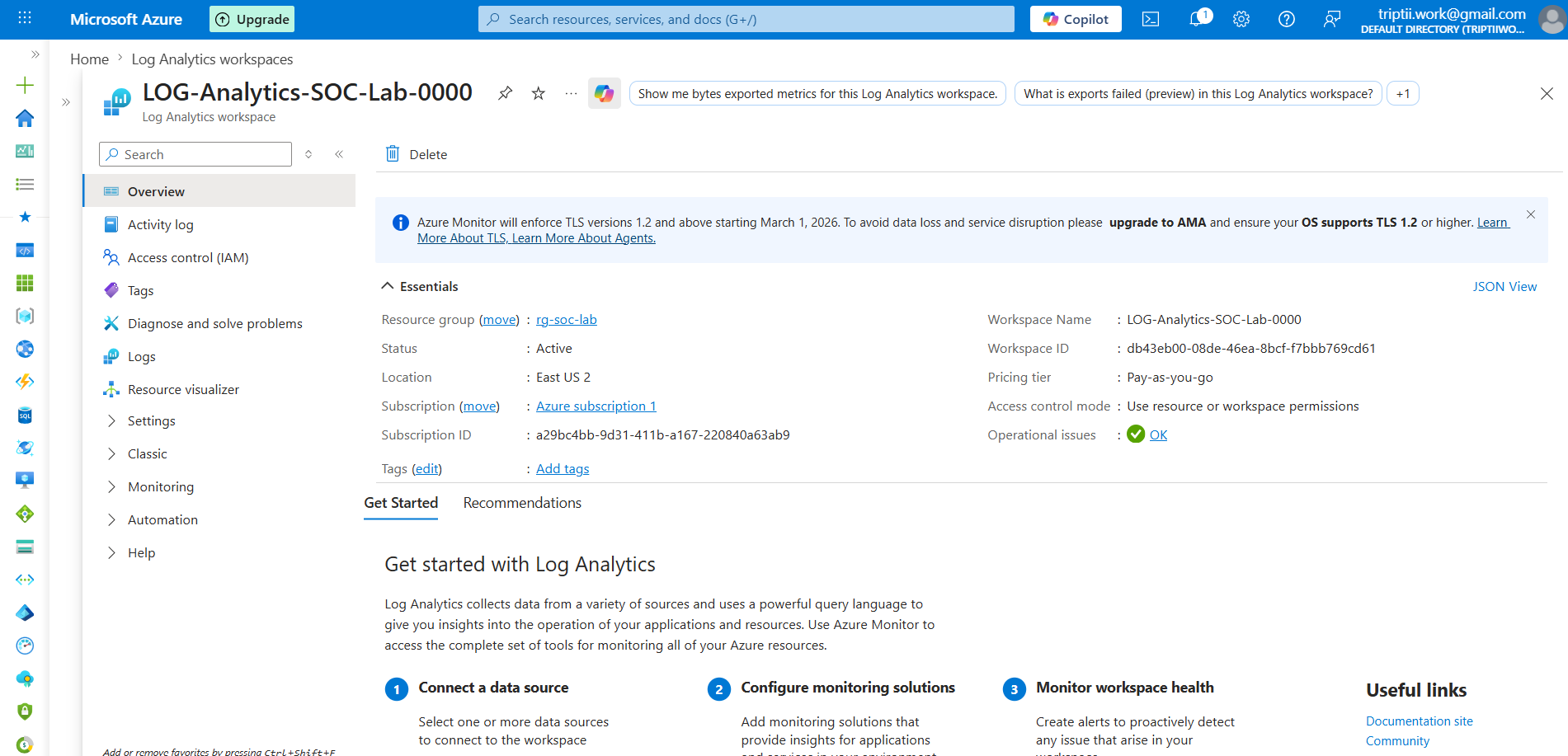The image size is (1568, 756).
Task: Open the Monitor gauge icon in sidebar
Action: (x=25, y=646)
